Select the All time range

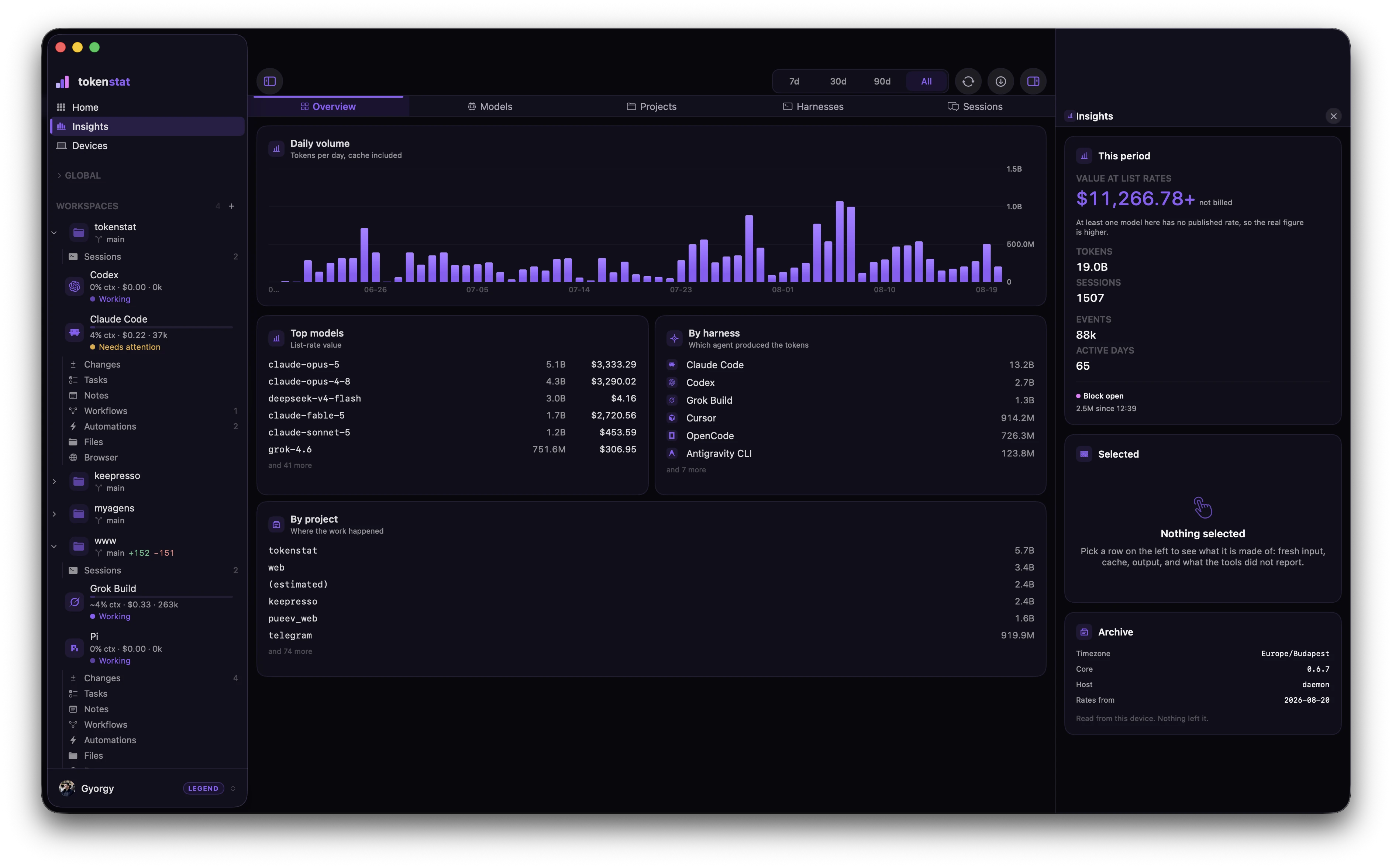[x=927, y=81]
